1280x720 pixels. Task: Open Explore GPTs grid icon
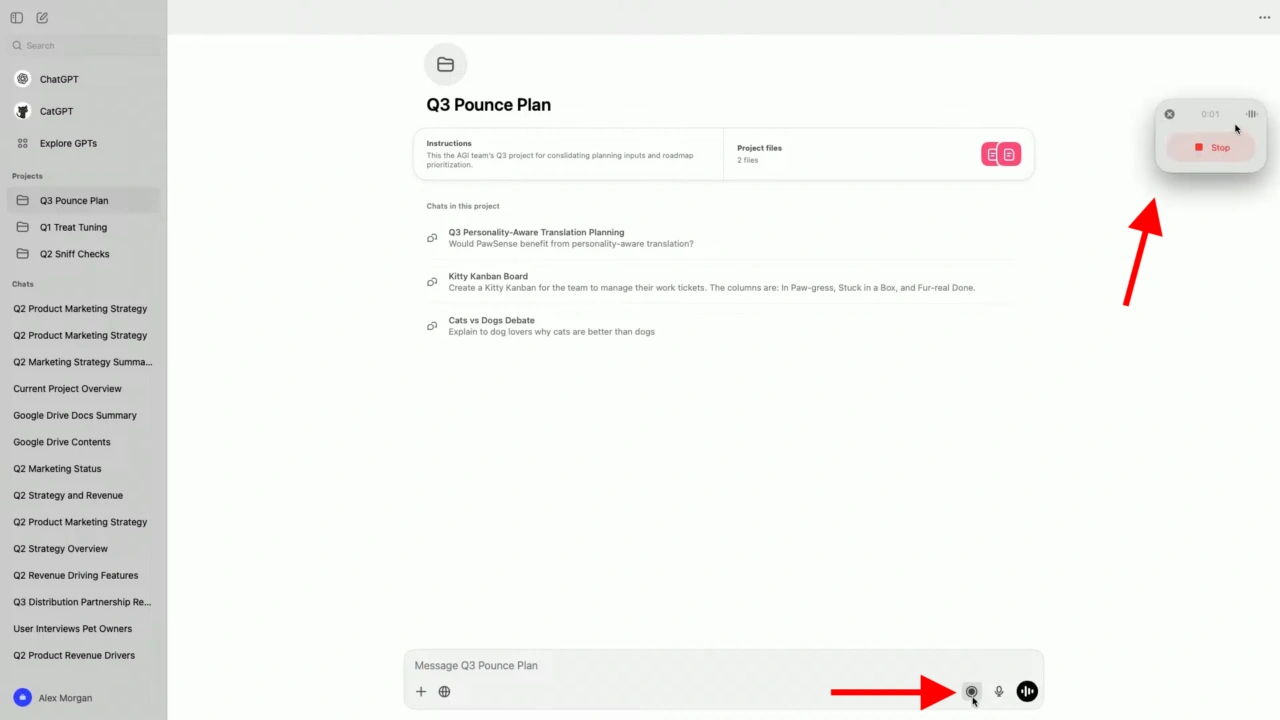(23, 143)
